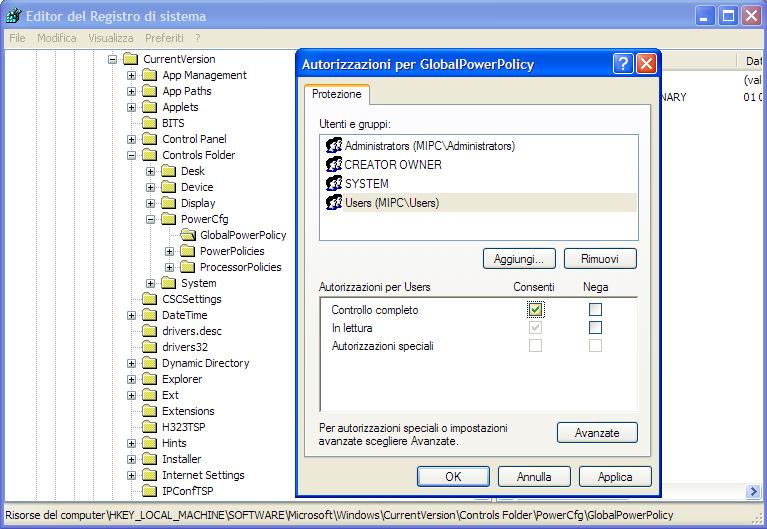Toggle Nega for Controllo completo
Image resolution: width=767 pixels, height=529 pixels.
pos(595,309)
